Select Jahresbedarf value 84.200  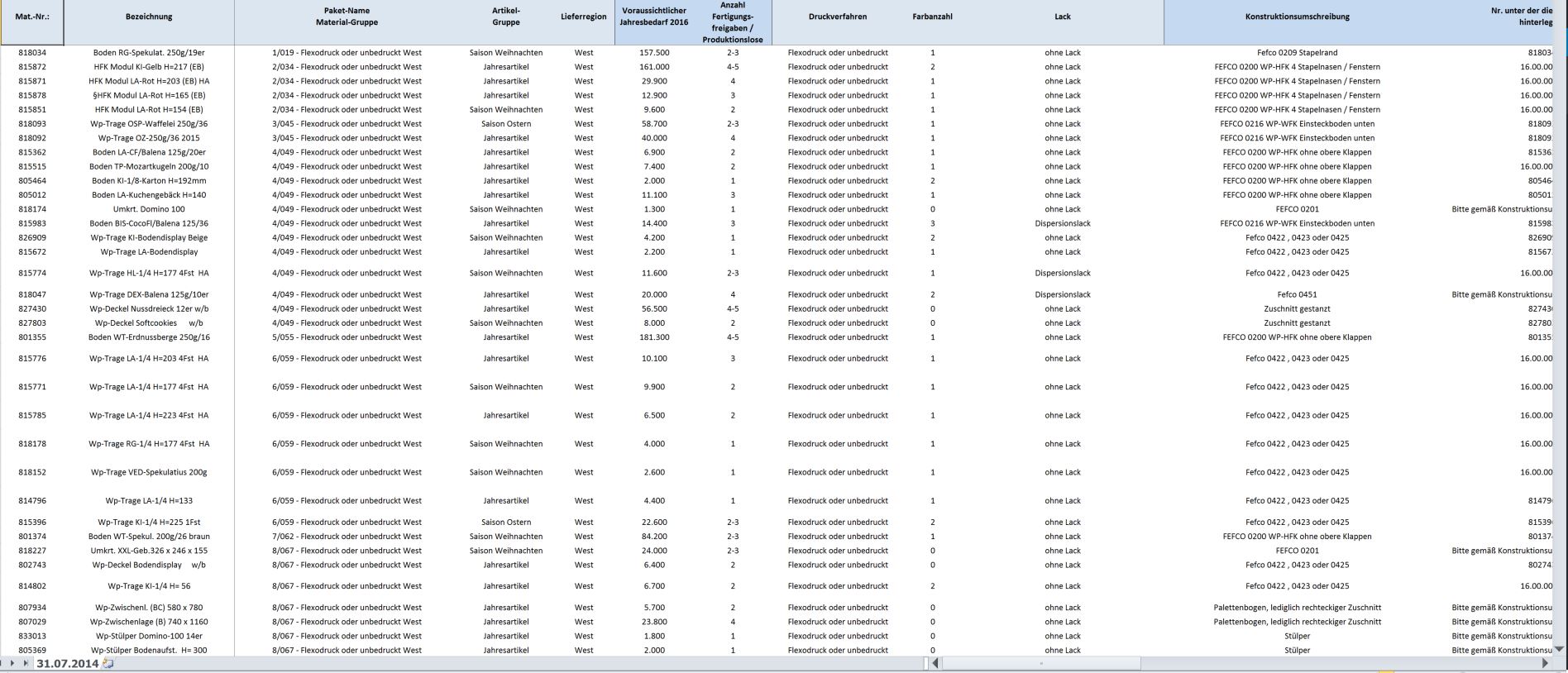tap(653, 537)
